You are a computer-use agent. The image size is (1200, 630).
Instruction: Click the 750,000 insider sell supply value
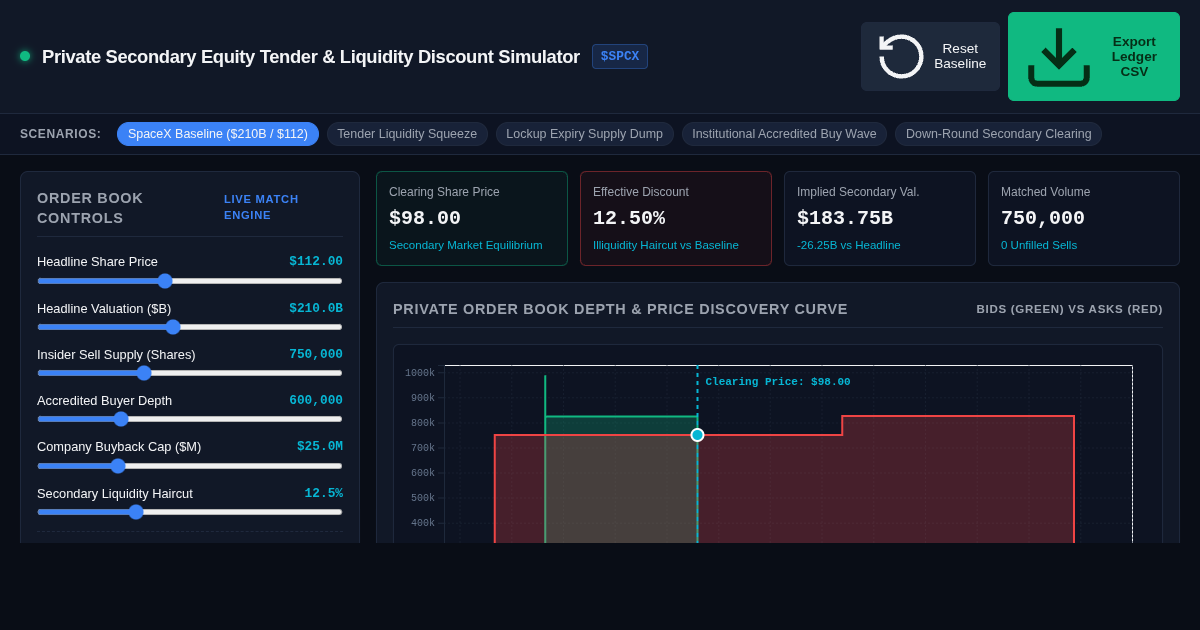click(x=316, y=354)
